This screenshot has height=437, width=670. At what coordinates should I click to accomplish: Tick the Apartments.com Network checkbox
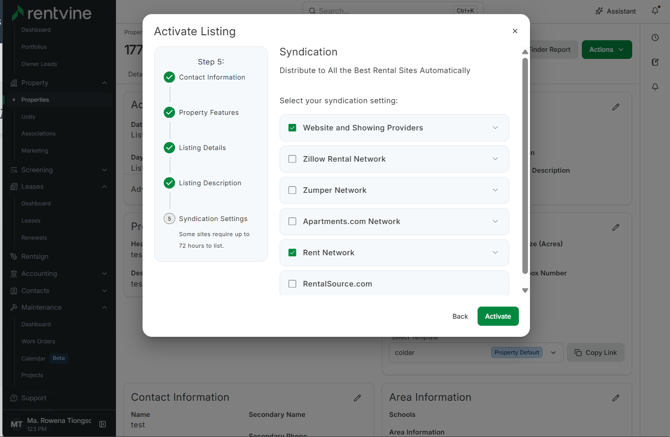coord(292,221)
